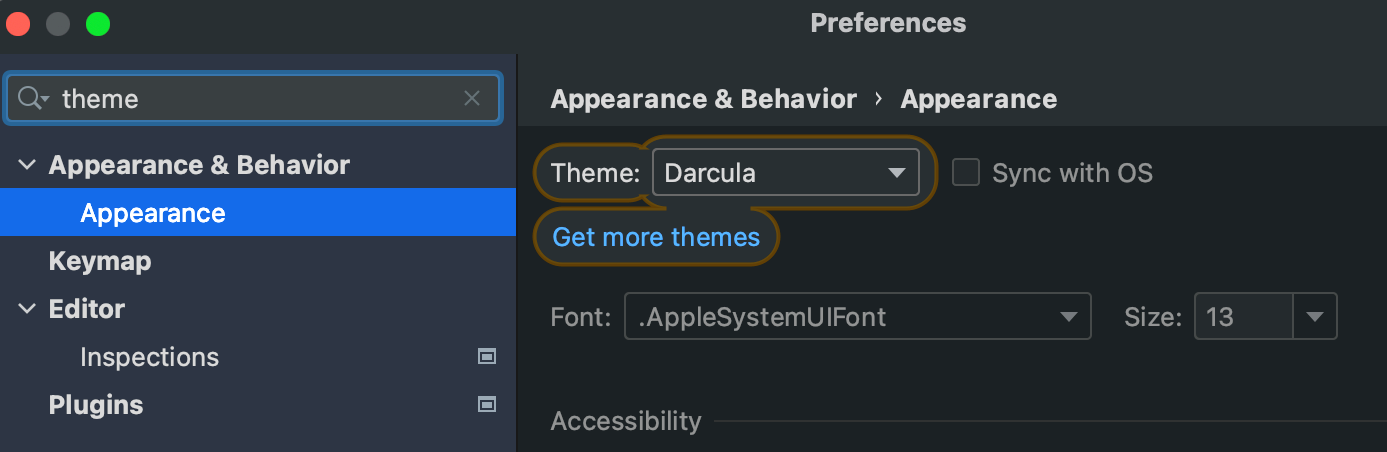This screenshot has width=1387, height=452.
Task: Open the Theme dropdown showing Darcula
Action: tap(785, 173)
